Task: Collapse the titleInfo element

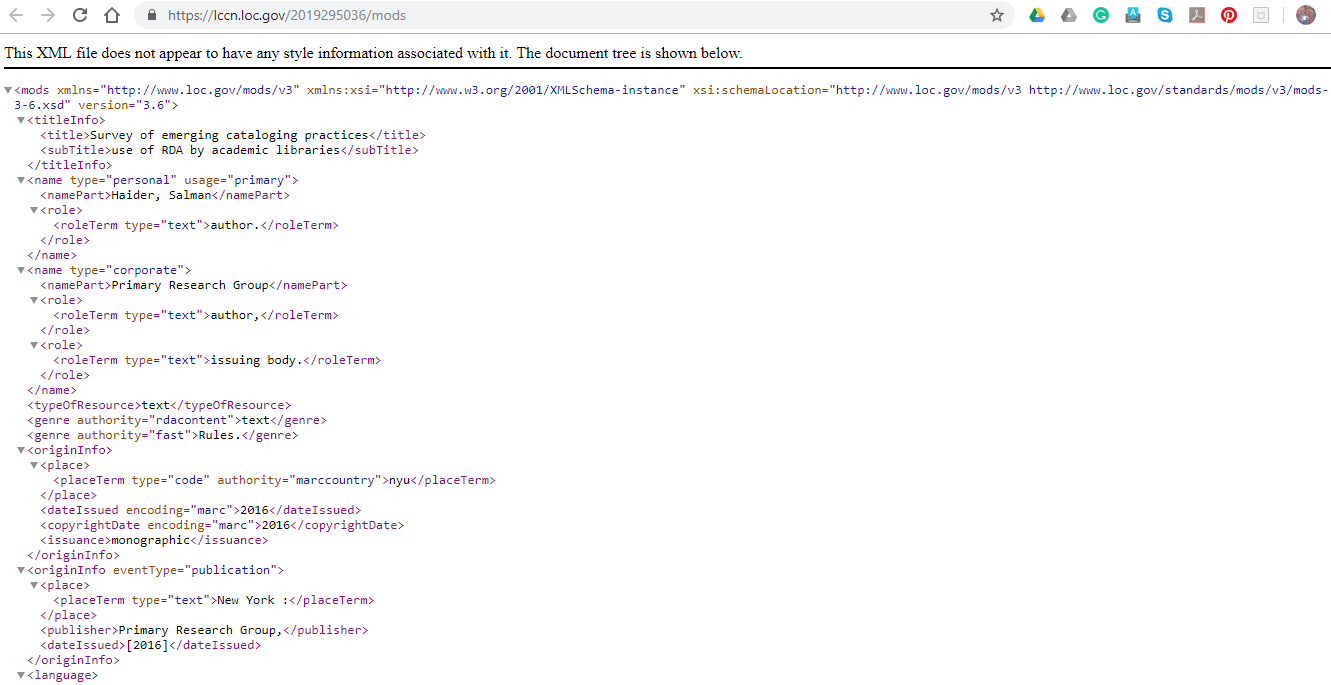Action: [x=20, y=119]
